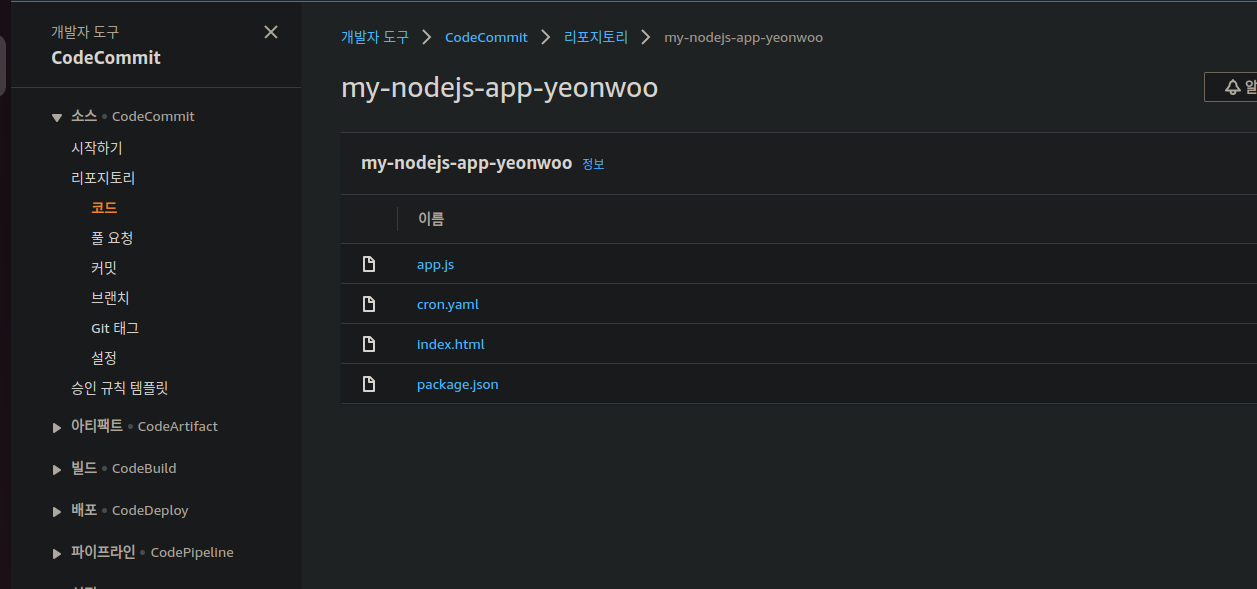Expand the 아티팩트 CodeArtifact section

pyautogui.click(x=57, y=427)
